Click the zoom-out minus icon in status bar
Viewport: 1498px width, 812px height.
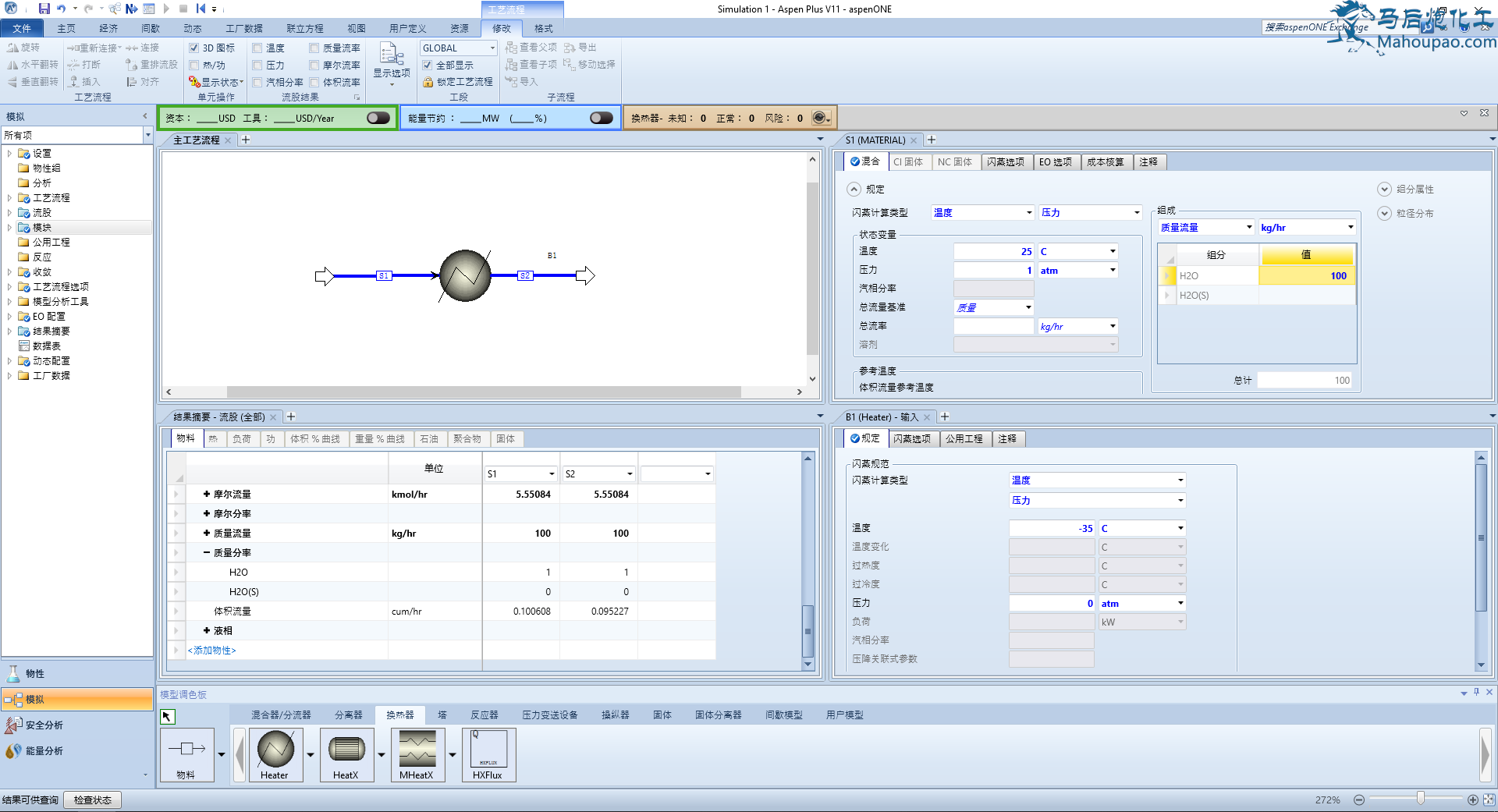1359,800
